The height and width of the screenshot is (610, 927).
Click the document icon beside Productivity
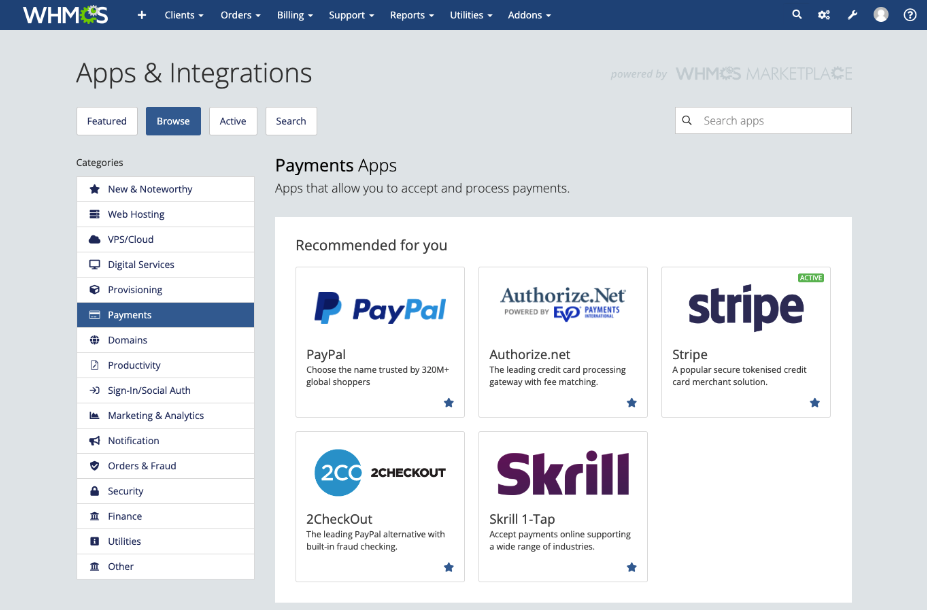coord(94,365)
